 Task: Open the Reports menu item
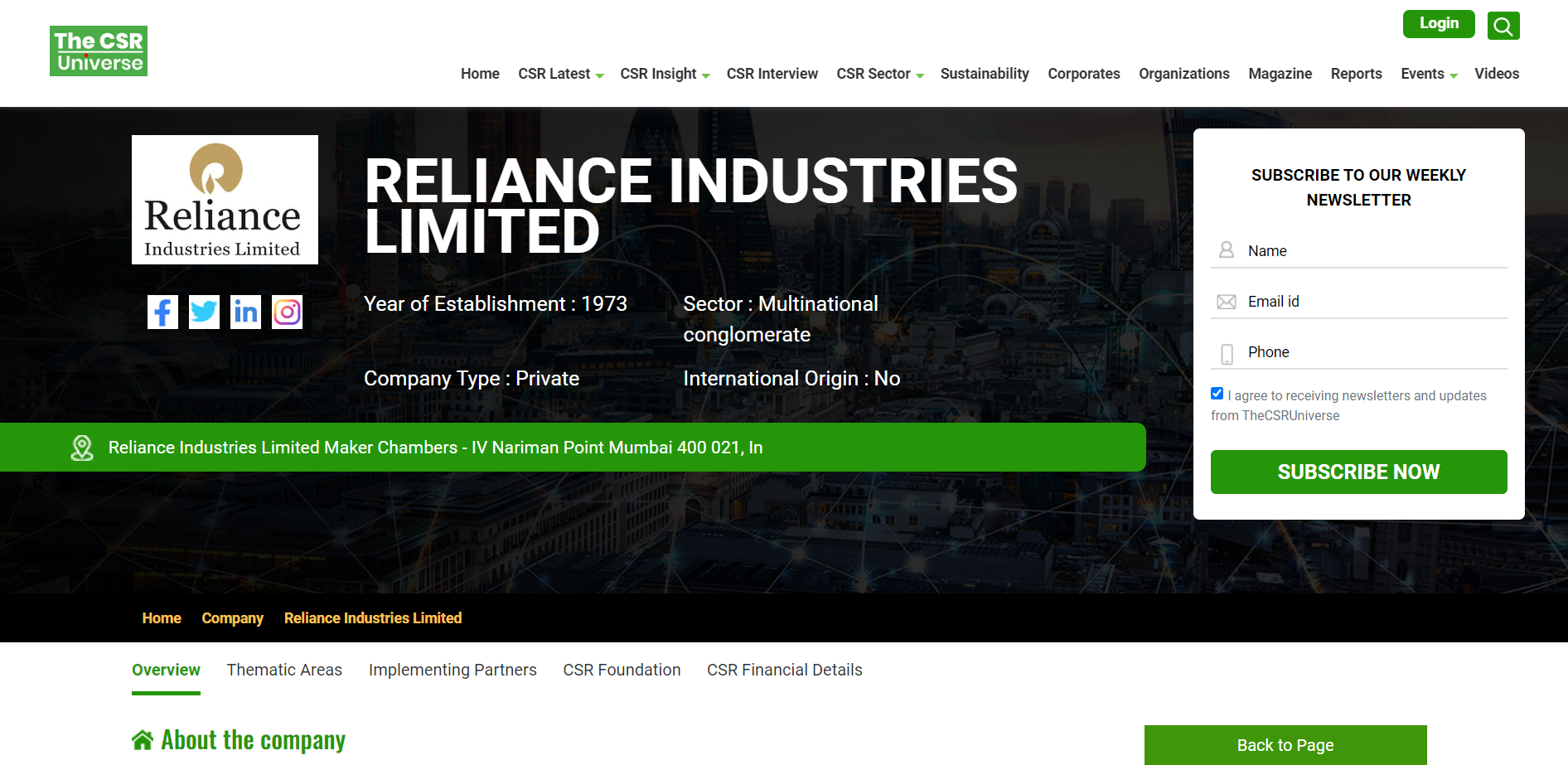(x=1357, y=74)
